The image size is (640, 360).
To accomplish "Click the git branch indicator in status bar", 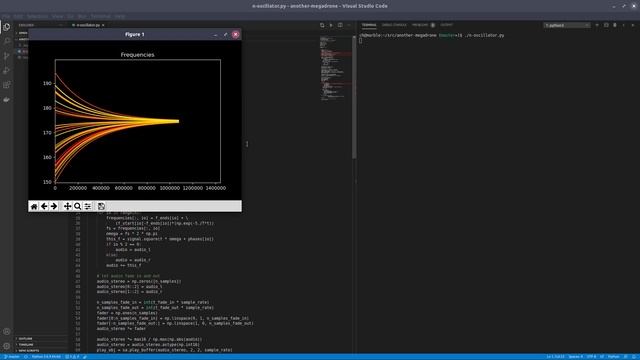I will pos(11,357).
